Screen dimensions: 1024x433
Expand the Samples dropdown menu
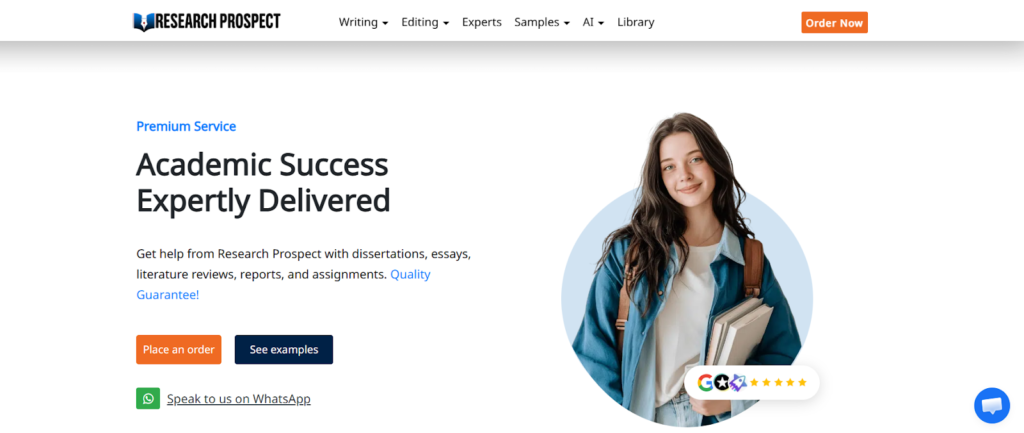(542, 22)
